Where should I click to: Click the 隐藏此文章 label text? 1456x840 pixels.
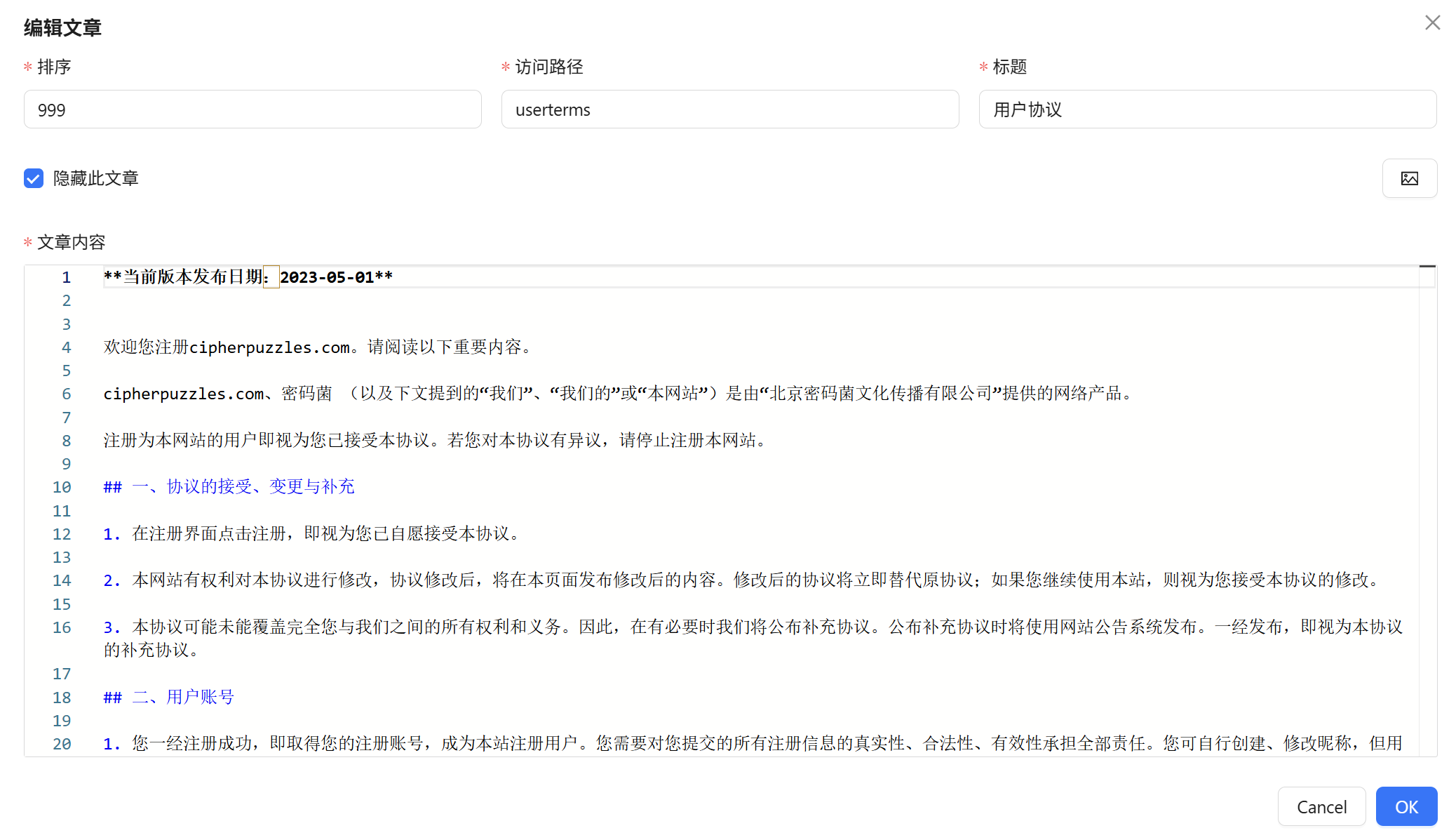point(96,178)
